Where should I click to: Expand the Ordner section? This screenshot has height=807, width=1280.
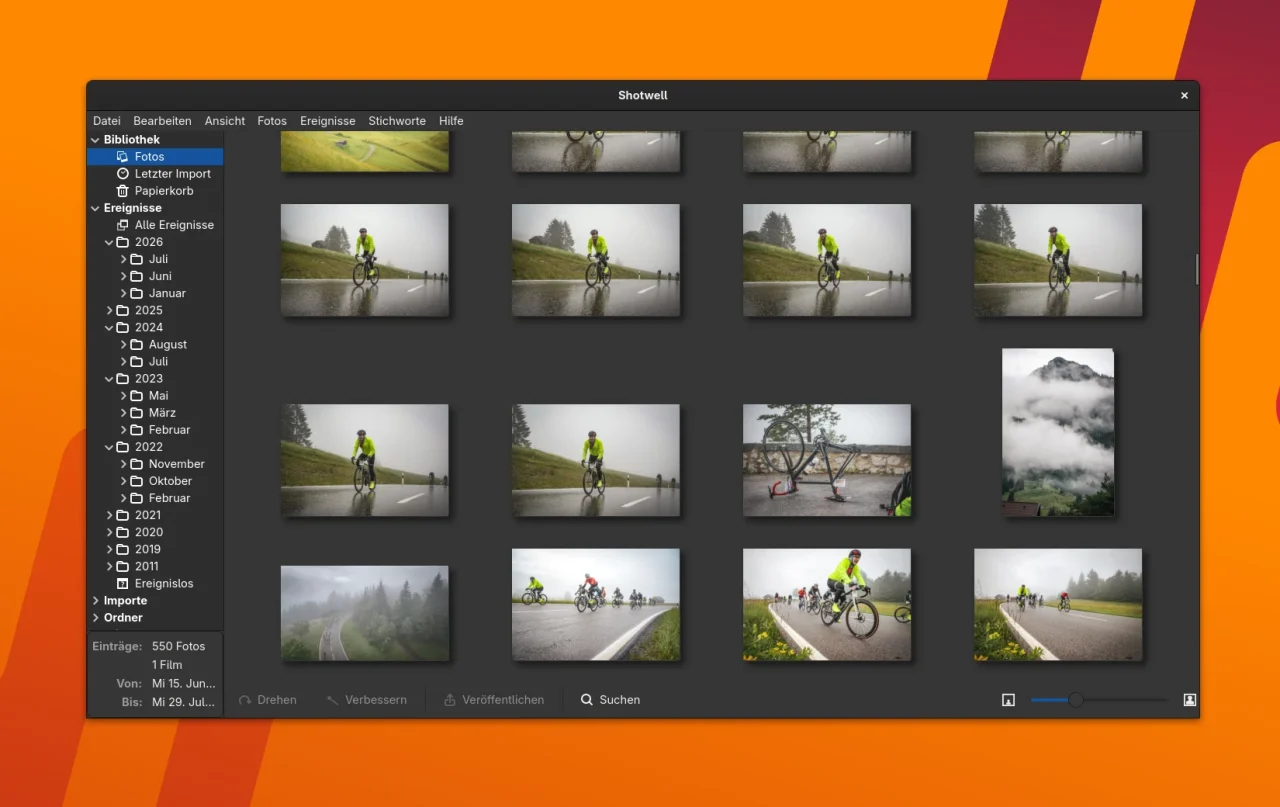tap(95, 618)
